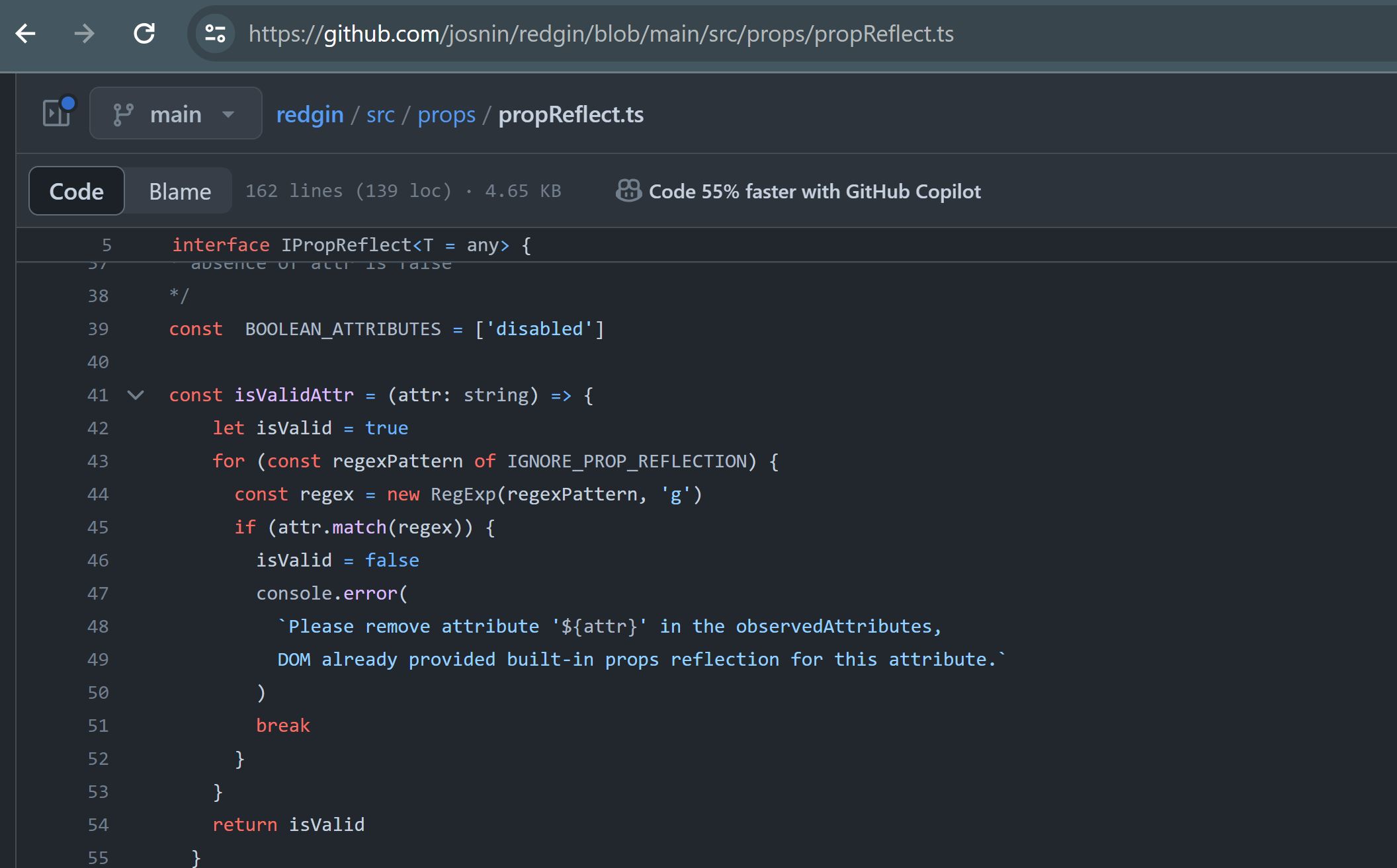Click line number 44
The image size is (1397, 868).
point(98,494)
